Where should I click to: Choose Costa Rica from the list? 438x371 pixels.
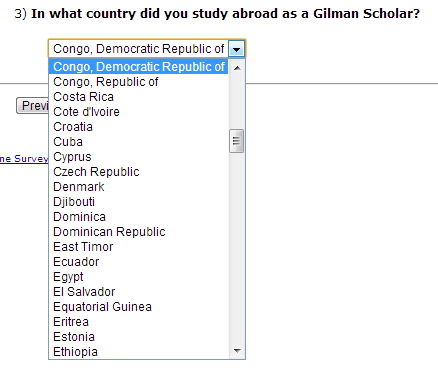139,97
